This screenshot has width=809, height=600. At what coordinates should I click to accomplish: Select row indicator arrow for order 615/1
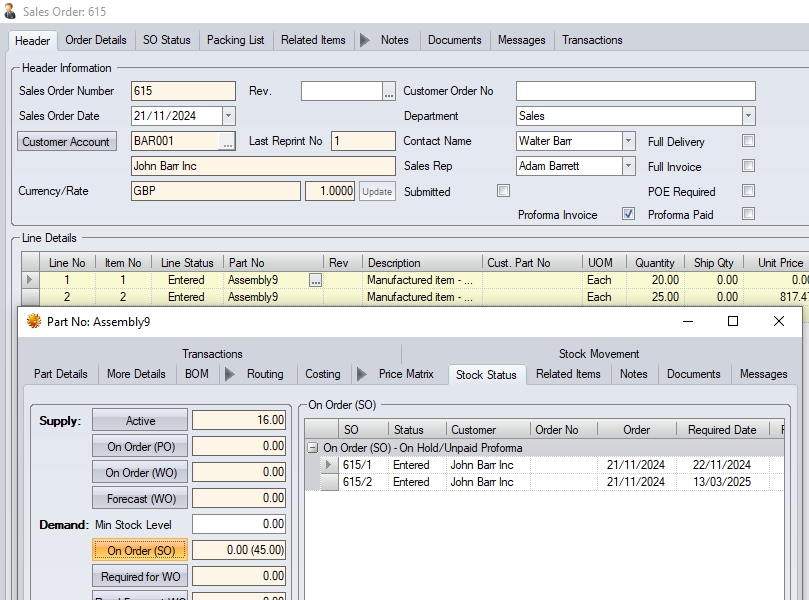(329, 465)
